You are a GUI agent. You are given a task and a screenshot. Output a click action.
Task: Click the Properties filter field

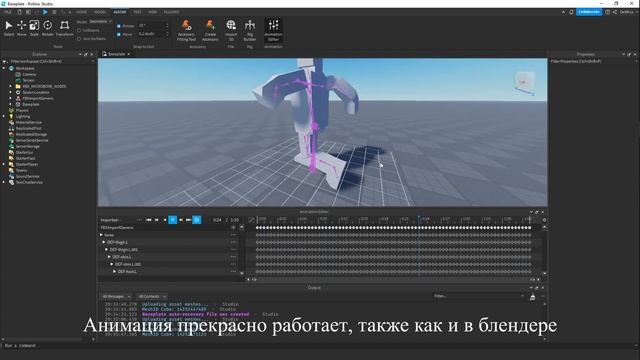coord(593,61)
